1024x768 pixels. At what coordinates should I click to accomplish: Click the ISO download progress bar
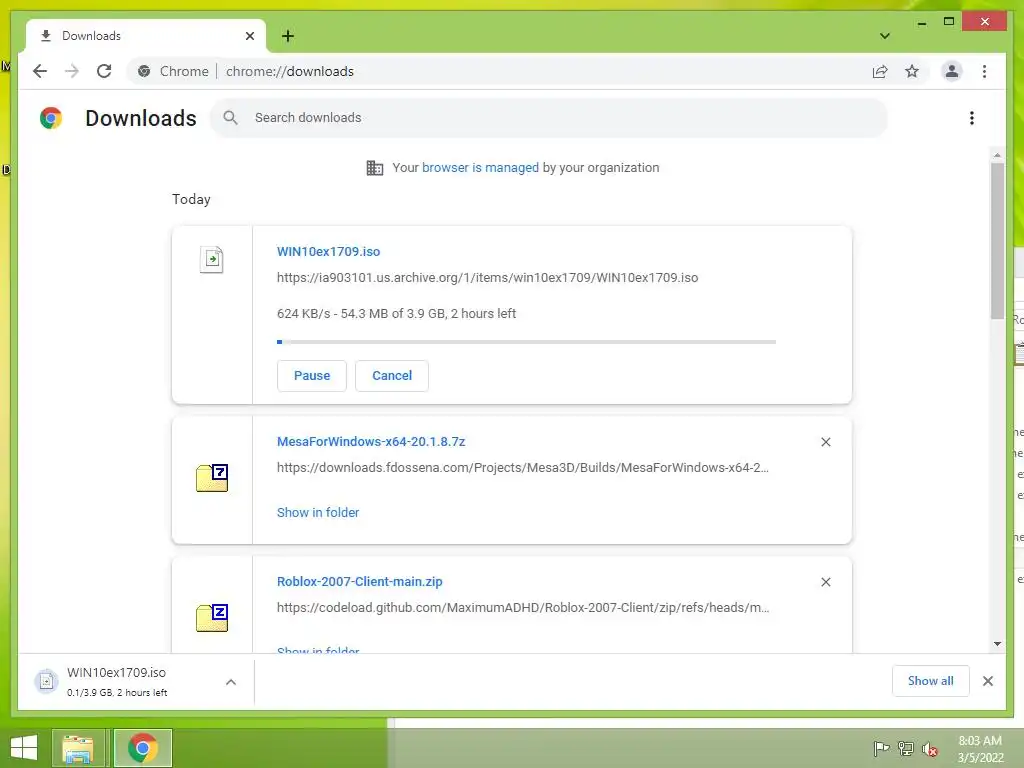[526, 342]
